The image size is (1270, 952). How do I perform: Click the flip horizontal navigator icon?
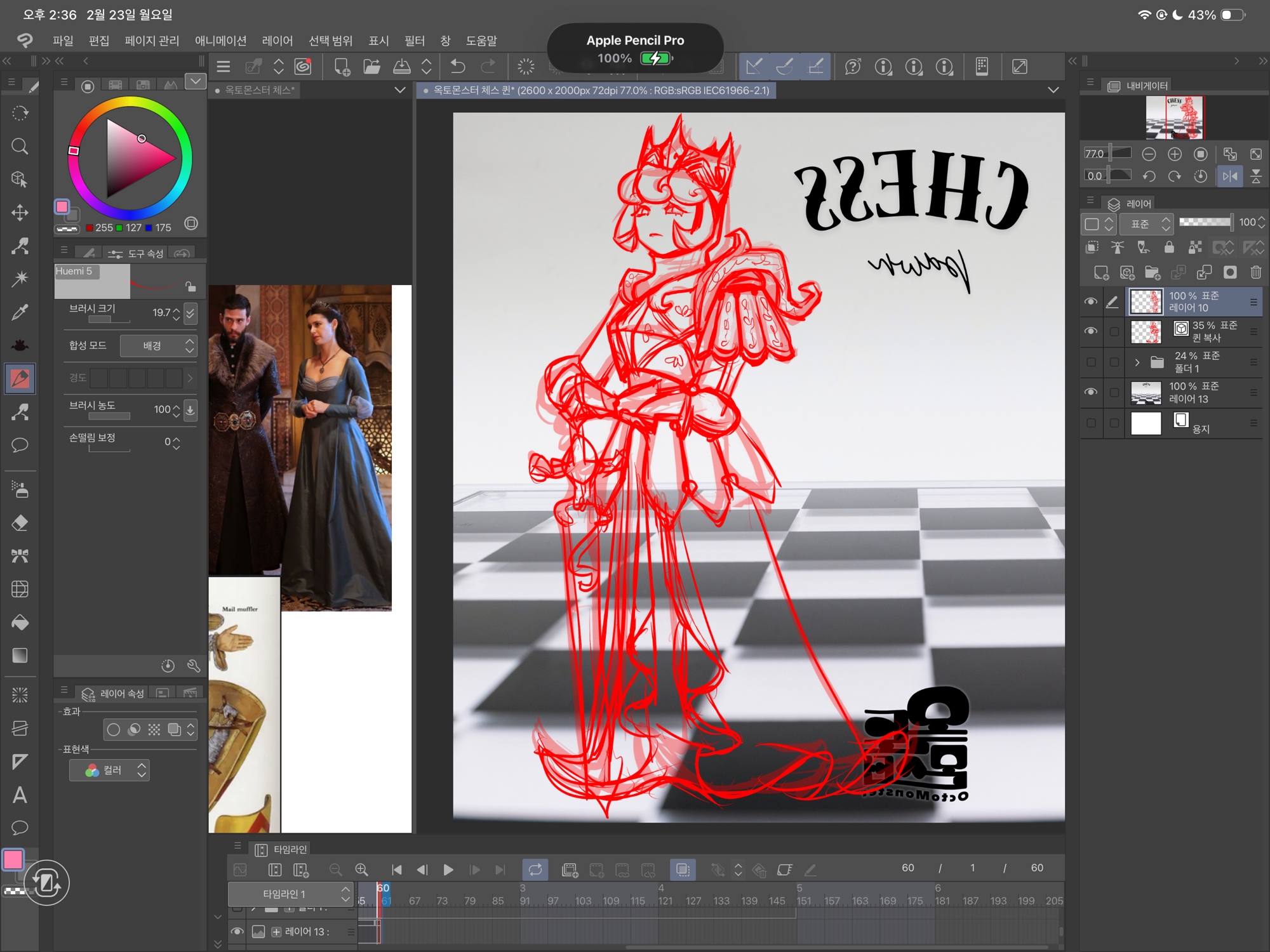point(1229,176)
